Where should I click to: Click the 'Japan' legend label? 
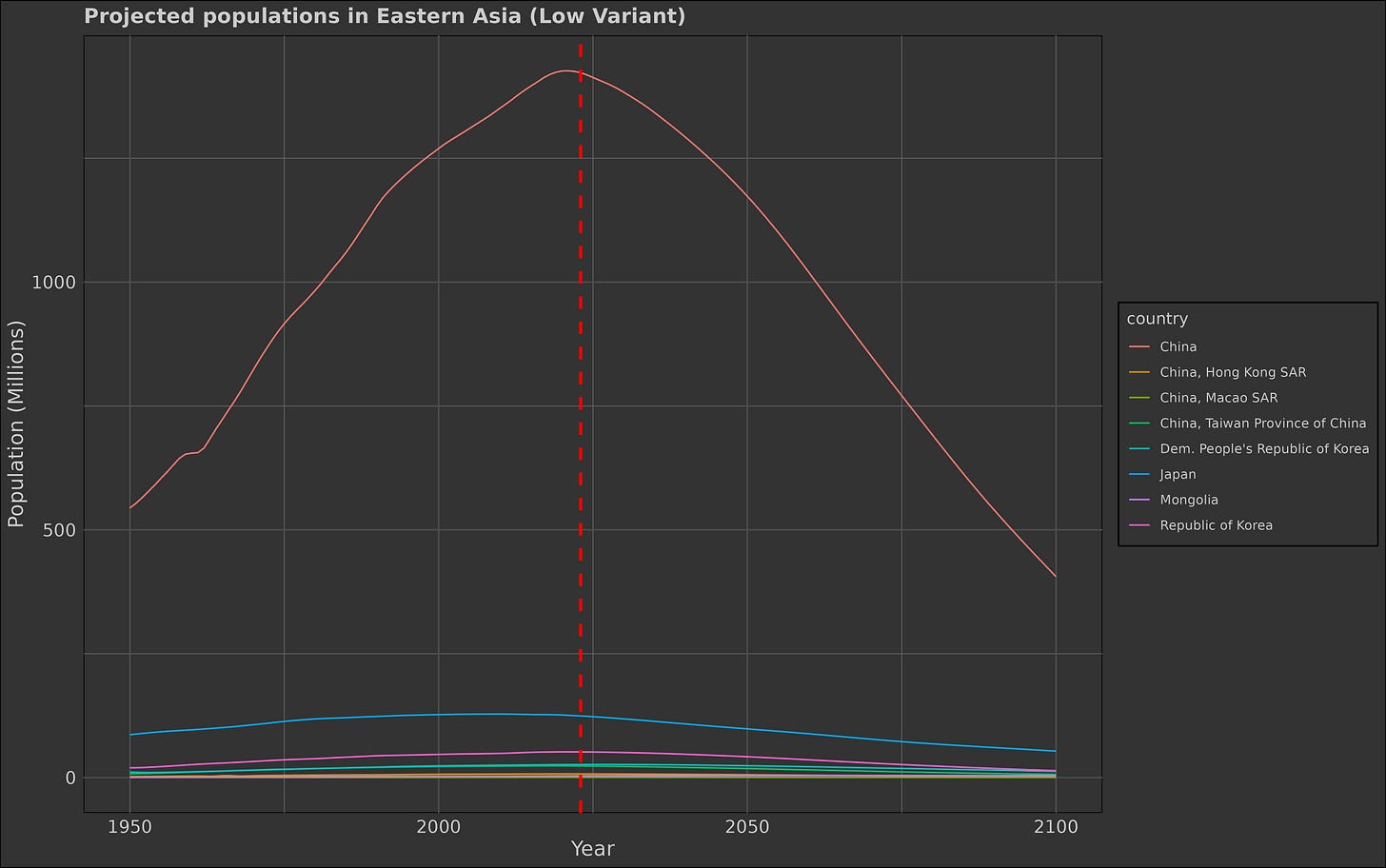pos(1178,475)
